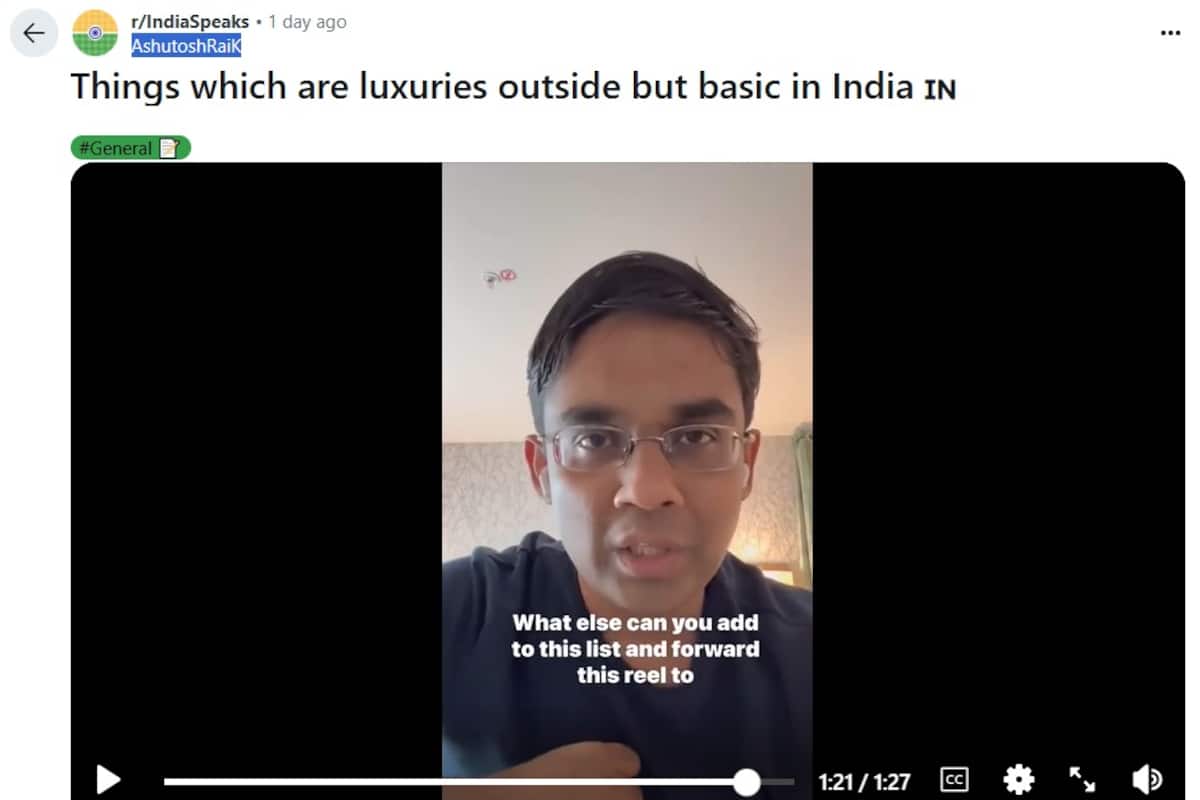Play the video with the play button
This screenshot has height=800, width=1200.
(108, 780)
